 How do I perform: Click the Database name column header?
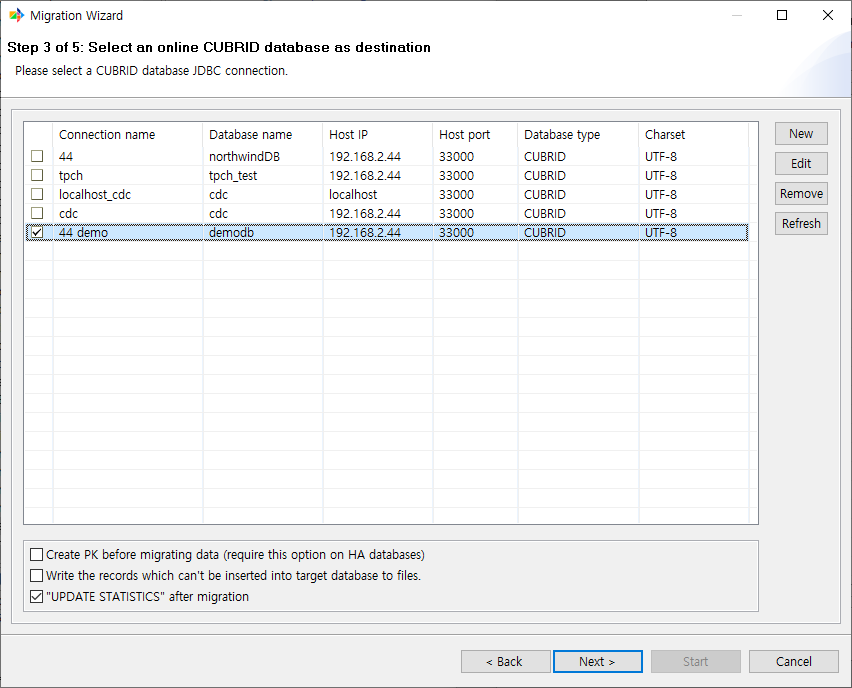tap(250, 135)
